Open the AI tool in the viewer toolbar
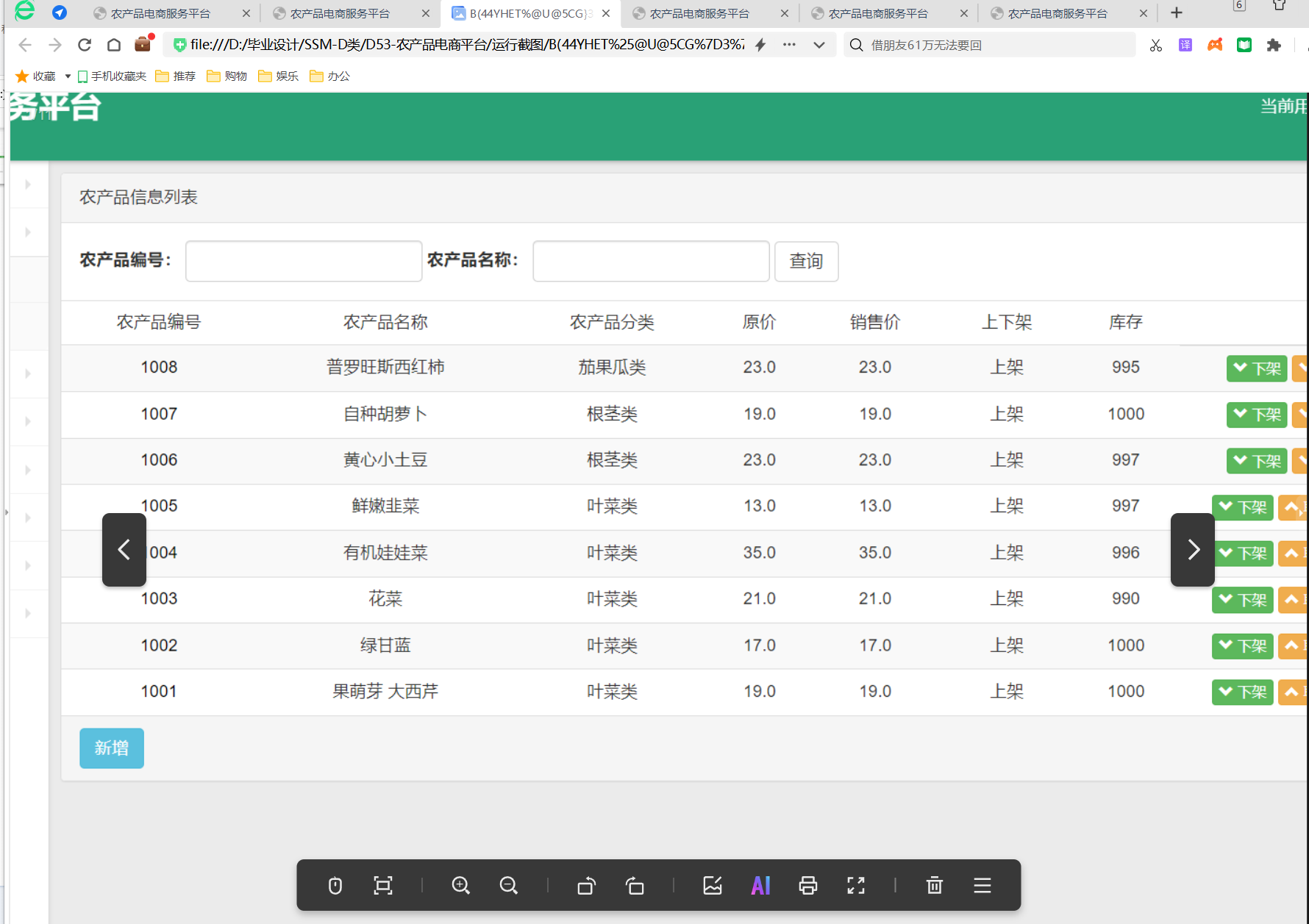Image resolution: width=1309 pixels, height=924 pixels. (760, 885)
